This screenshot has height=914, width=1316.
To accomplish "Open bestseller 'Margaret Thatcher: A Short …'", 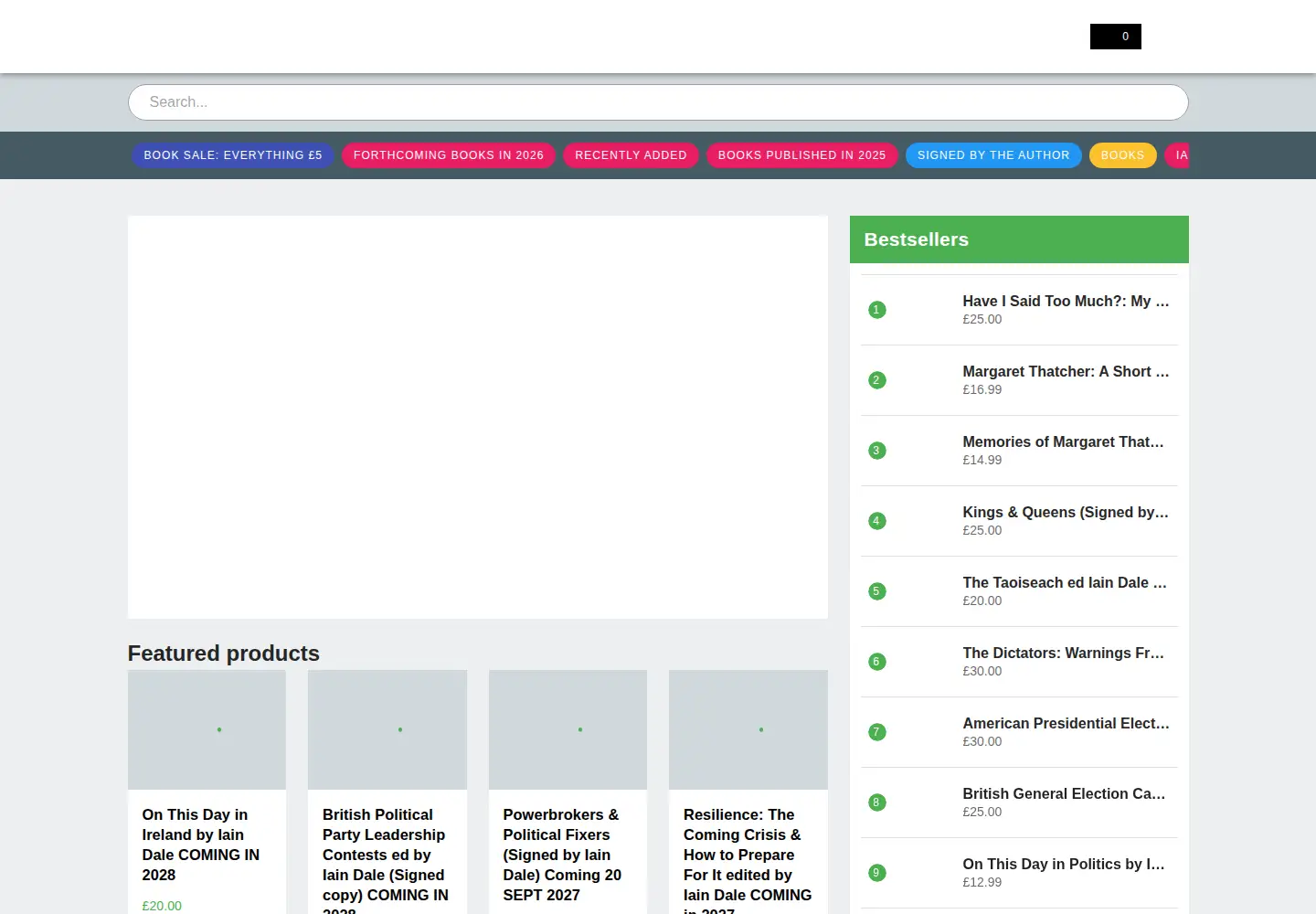I will click(1066, 372).
